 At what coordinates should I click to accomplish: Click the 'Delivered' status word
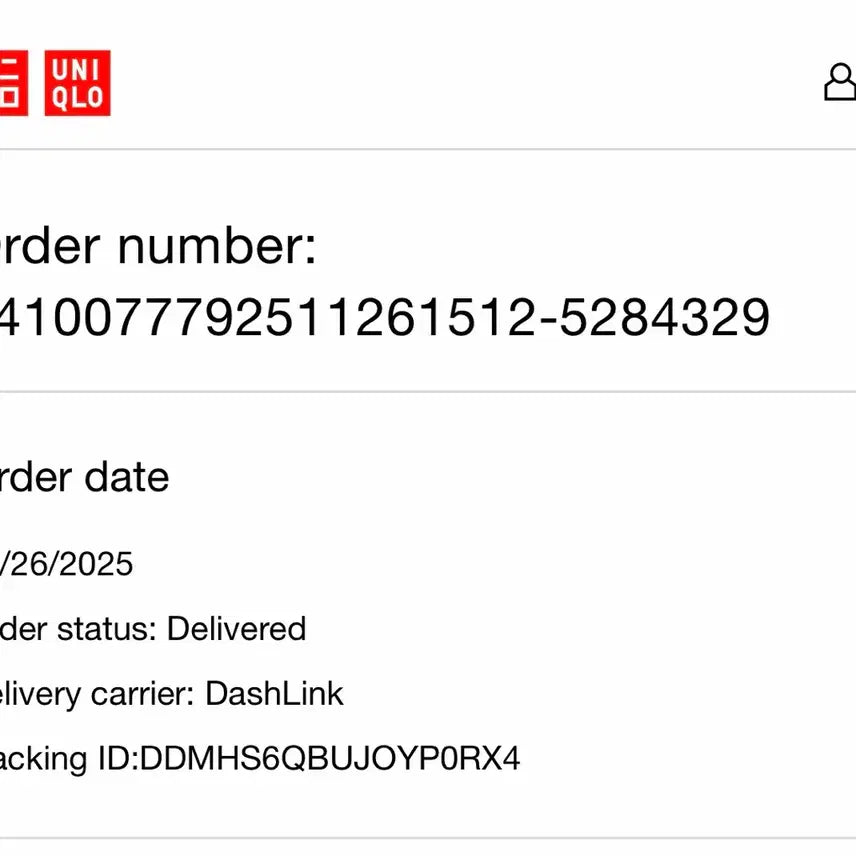point(237,629)
